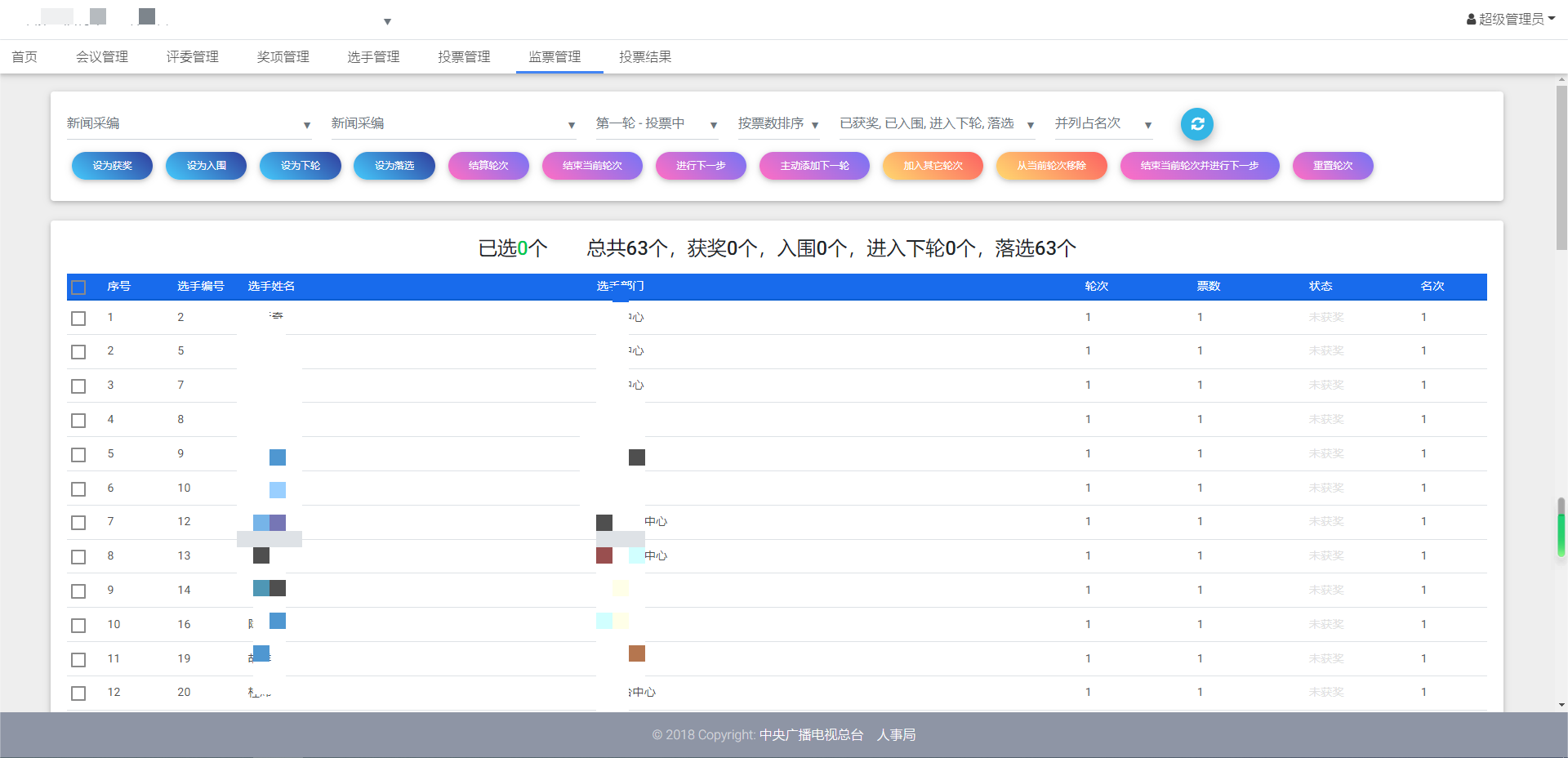Image resolution: width=1568 pixels, height=758 pixels.
Task: Click the 未获奖 status in row 1
Action: pos(1326,318)
